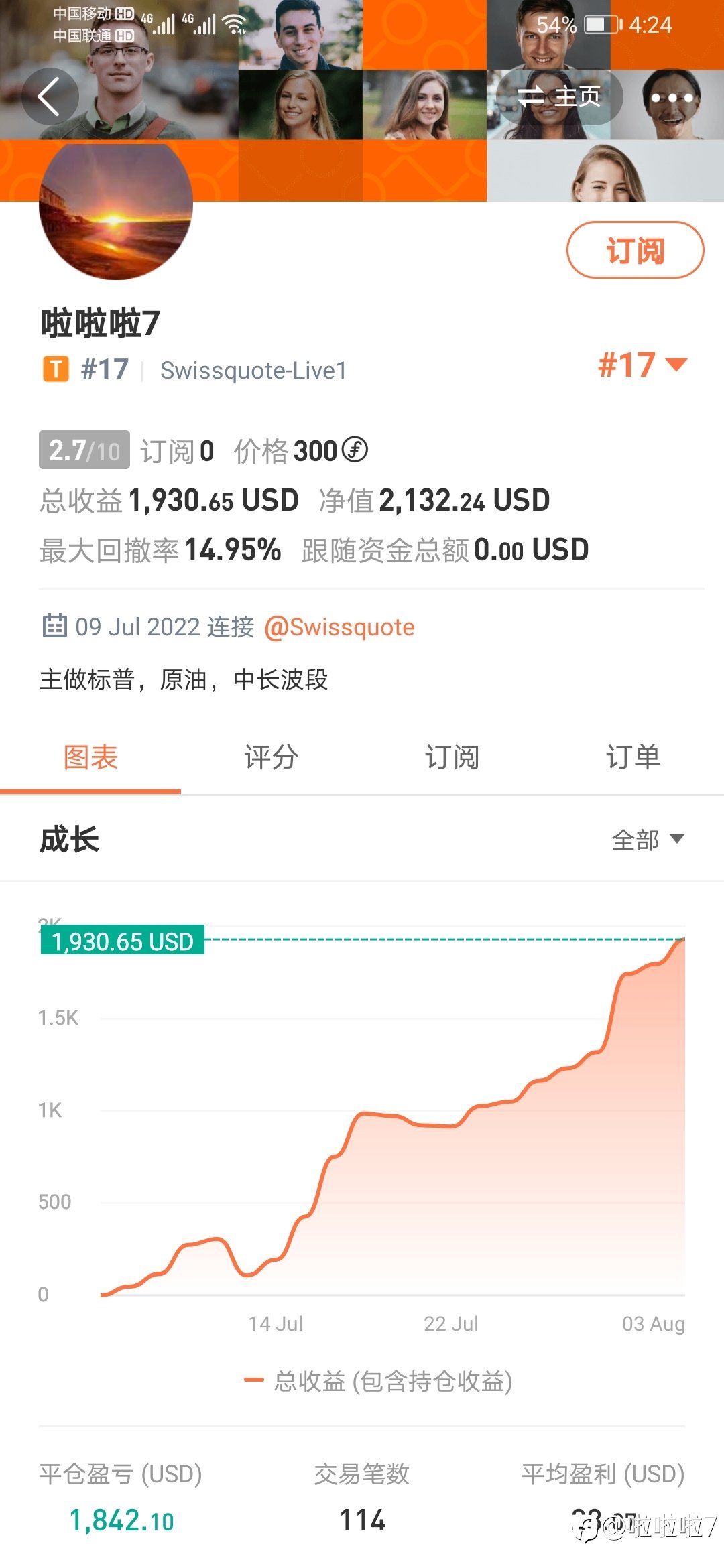Screen dimensions: 724x1568
Task: Open the three-dots more menu
Action: pos(671,98)
